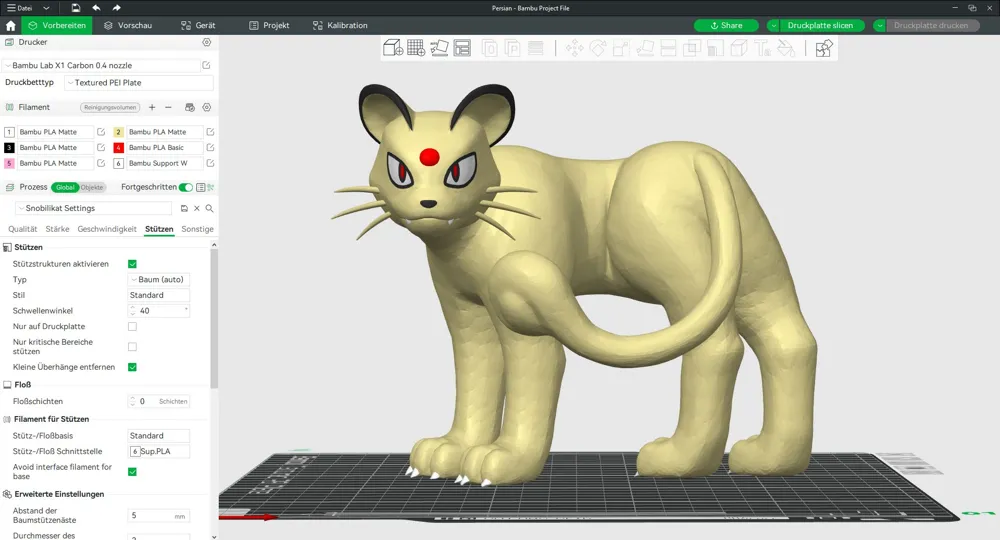1000x540 pixels.
Task: Open the Textured PEI Plate dropdown
Action: tap(138, 83)
